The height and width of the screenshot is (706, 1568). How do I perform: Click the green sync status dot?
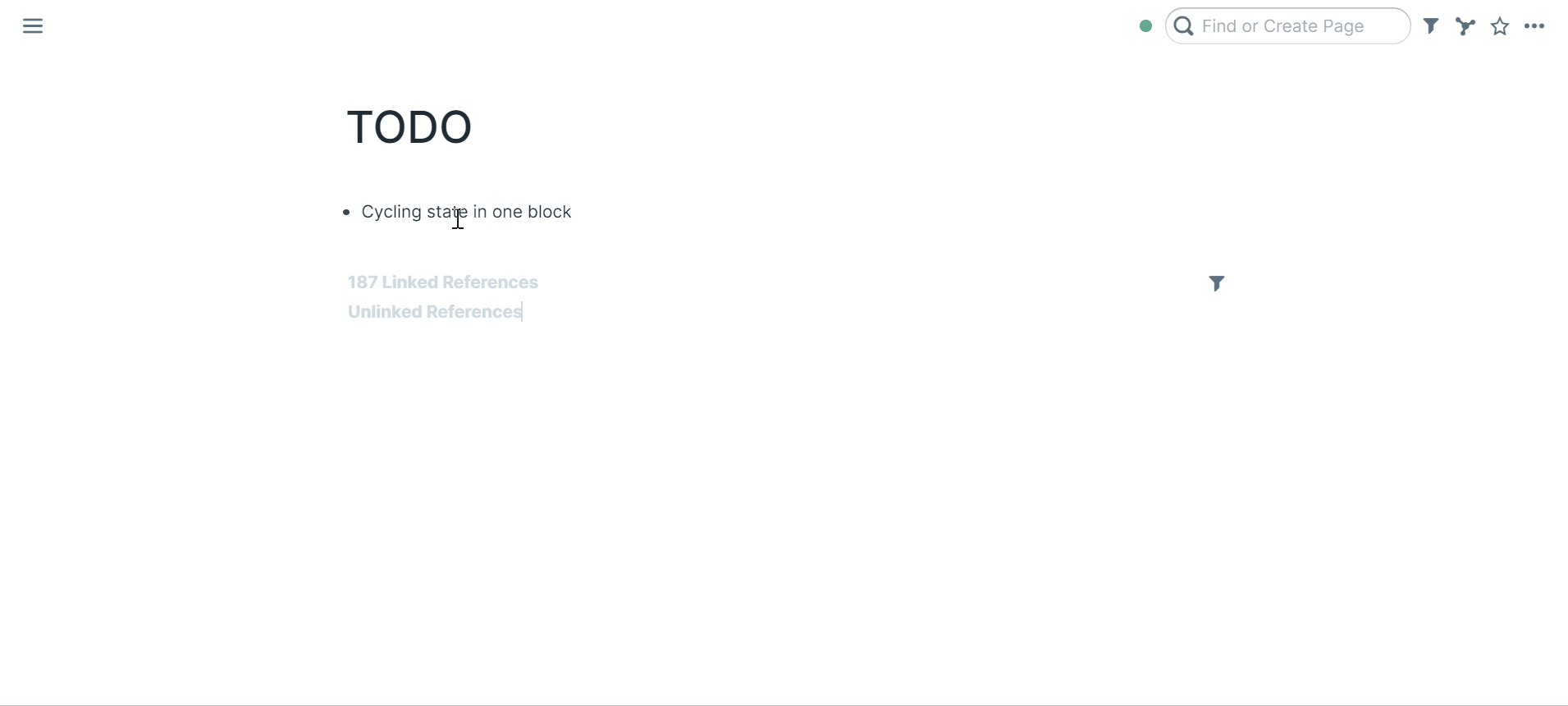[x=1145, y=26]
